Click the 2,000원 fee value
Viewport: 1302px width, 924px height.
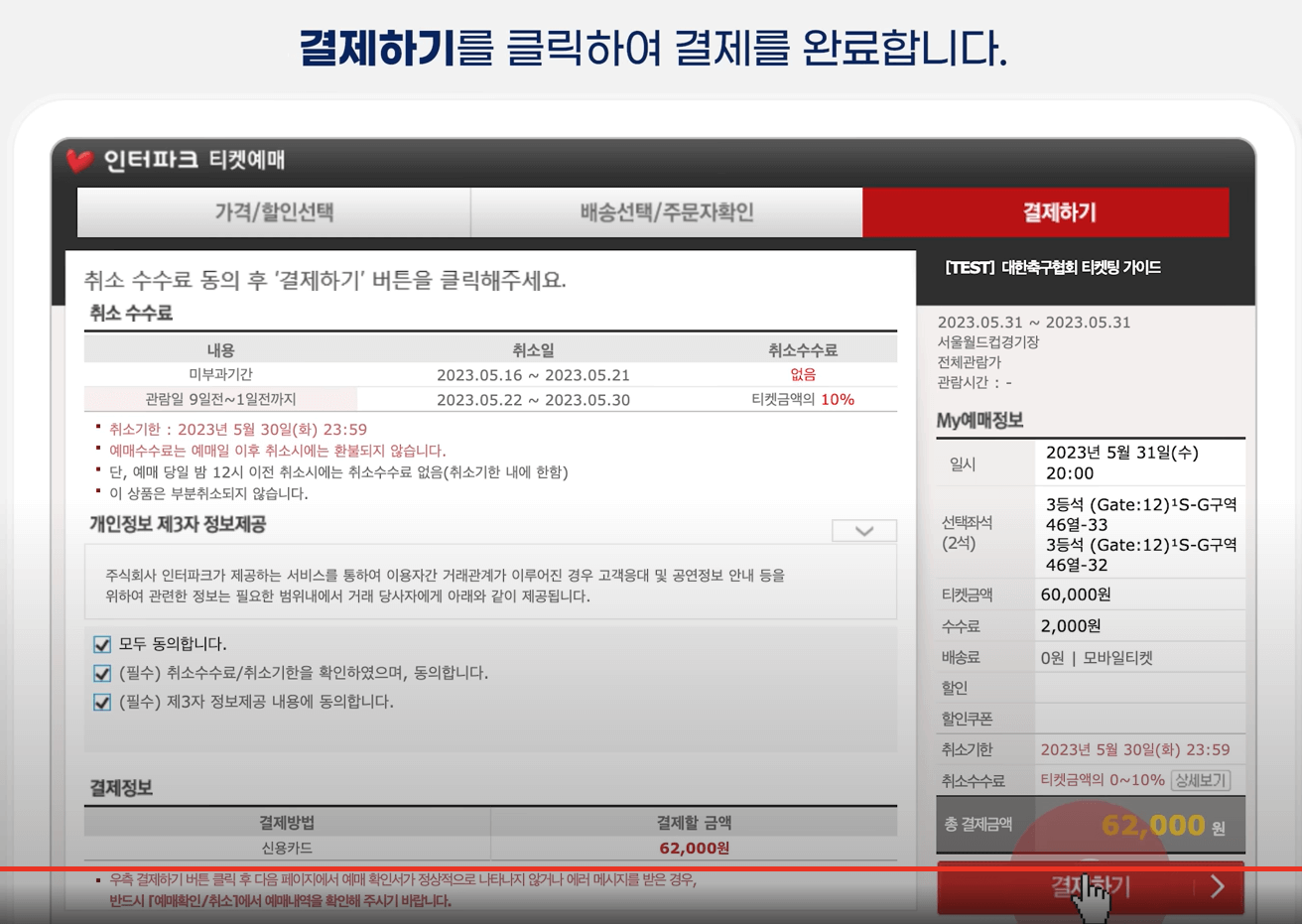(1071, 626)
